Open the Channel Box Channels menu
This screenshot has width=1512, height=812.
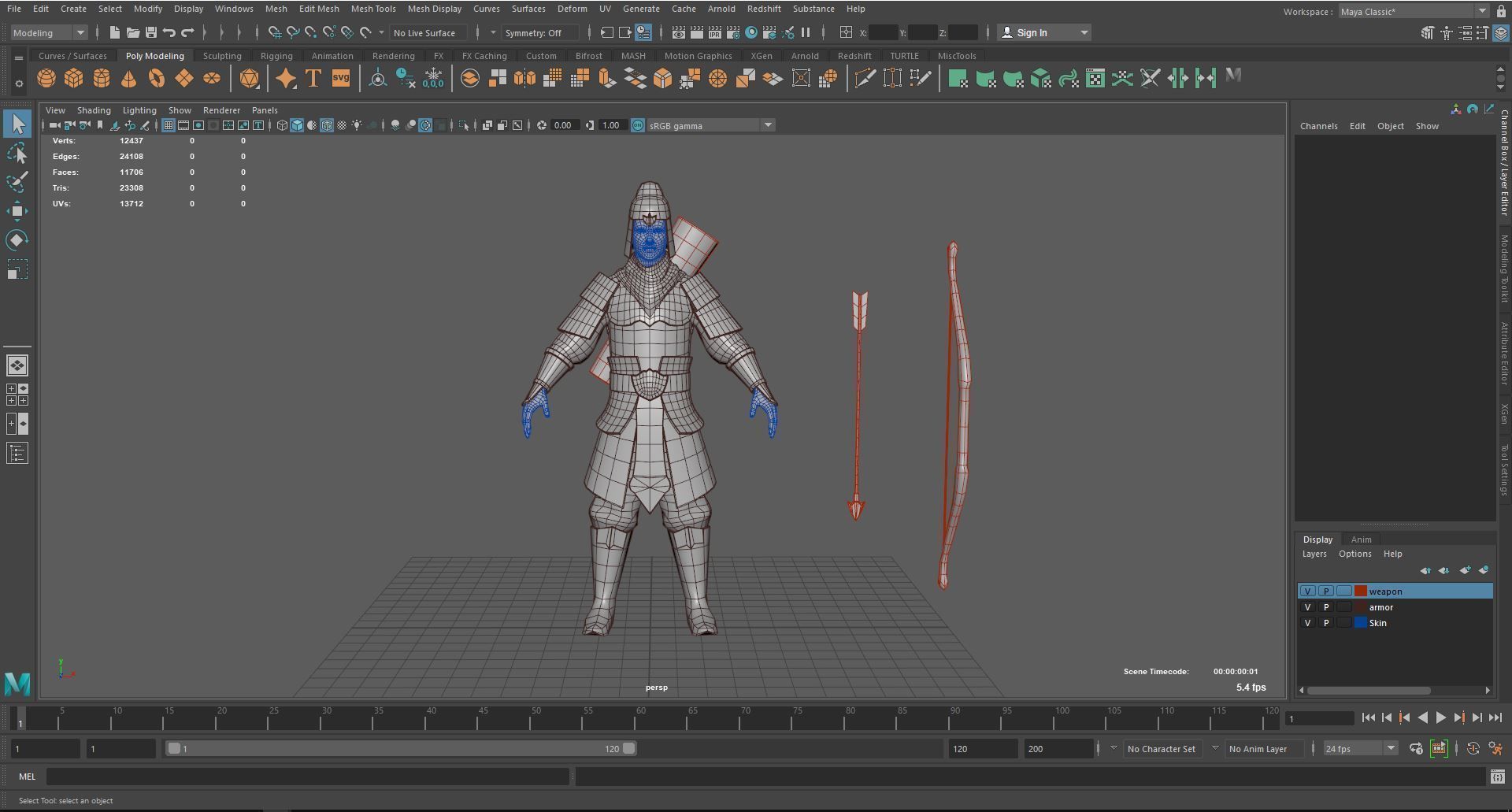1318,126
